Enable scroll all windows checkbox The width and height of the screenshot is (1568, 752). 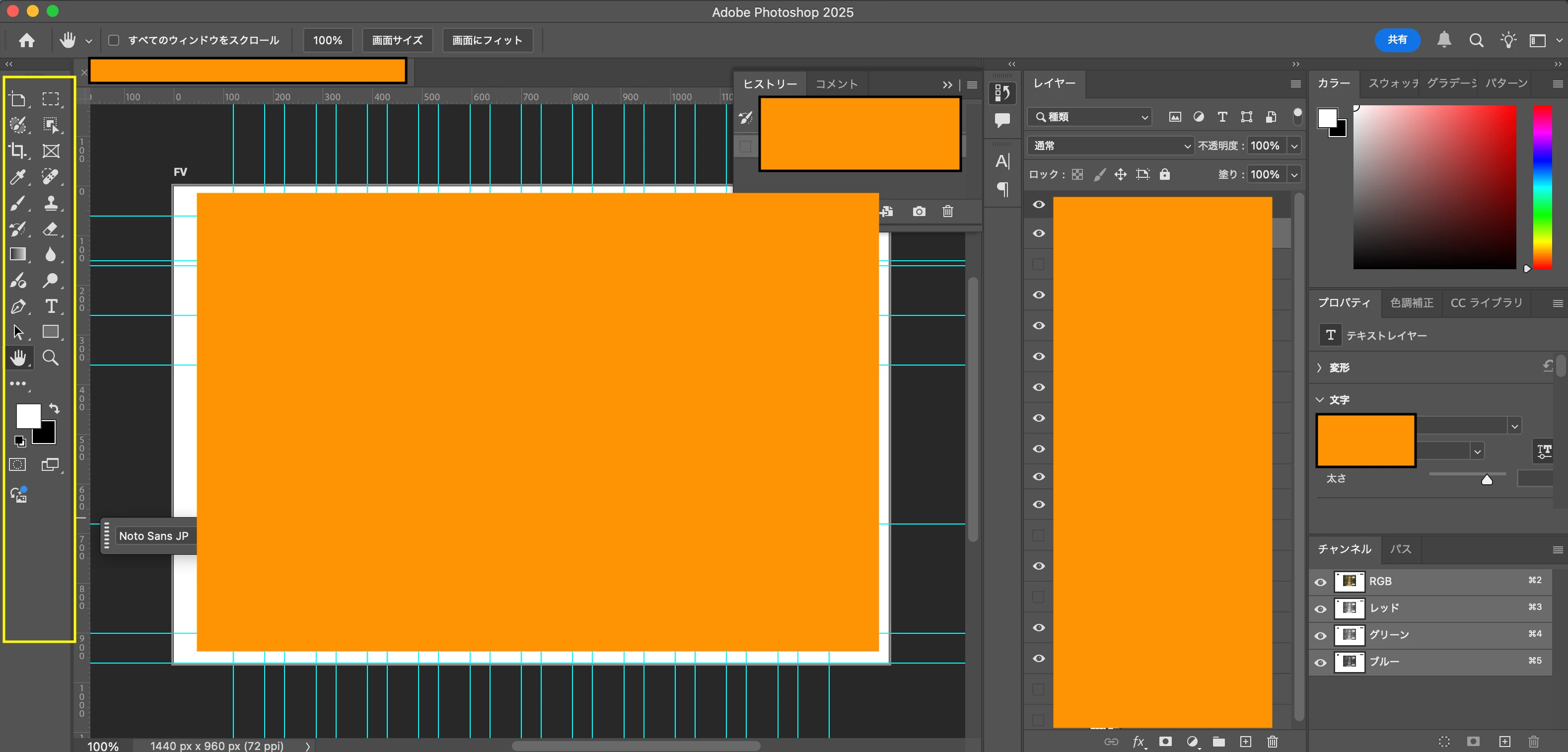click(x=114, y=40)
